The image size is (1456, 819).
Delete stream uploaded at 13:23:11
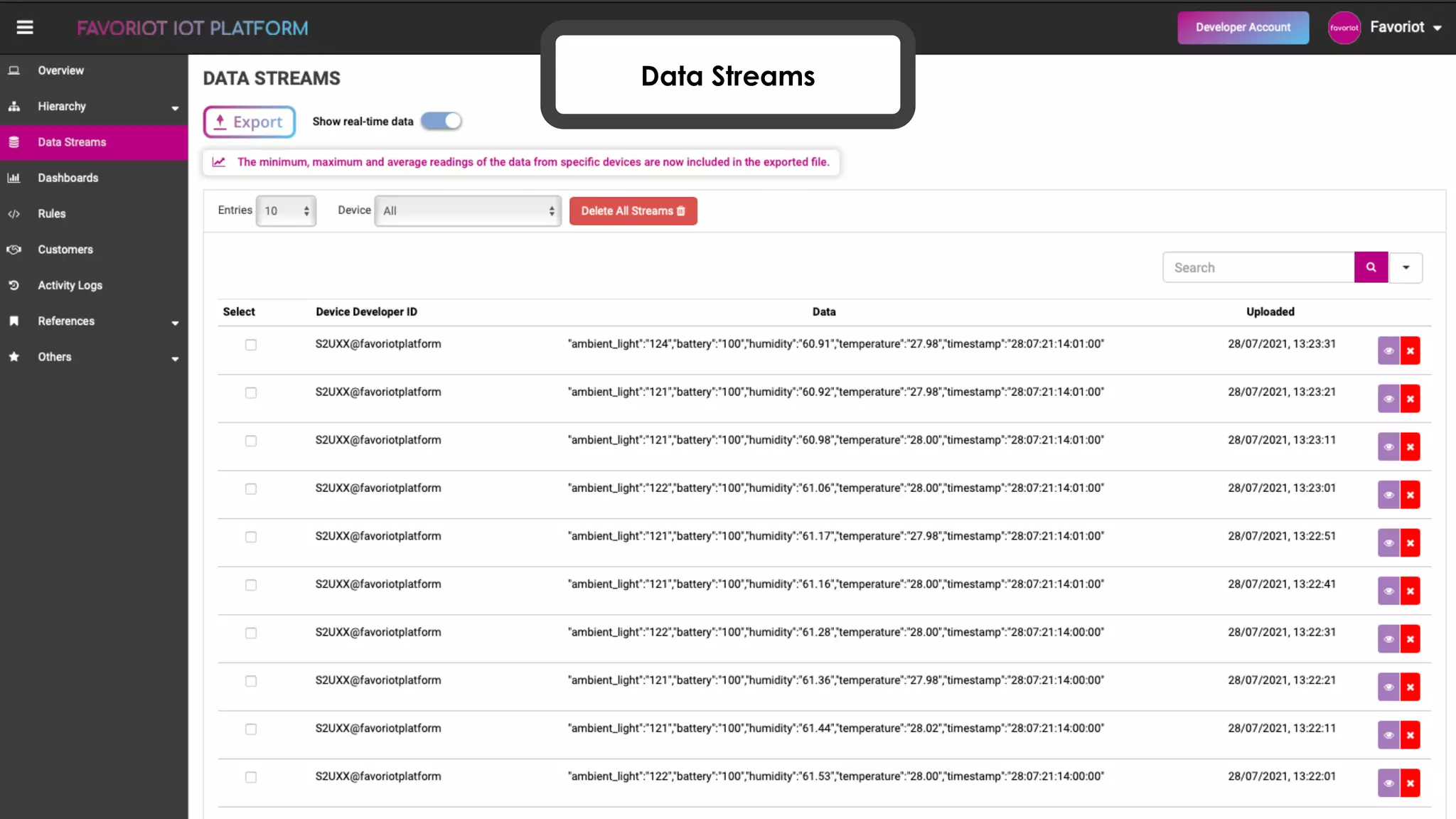point(1410,447)
